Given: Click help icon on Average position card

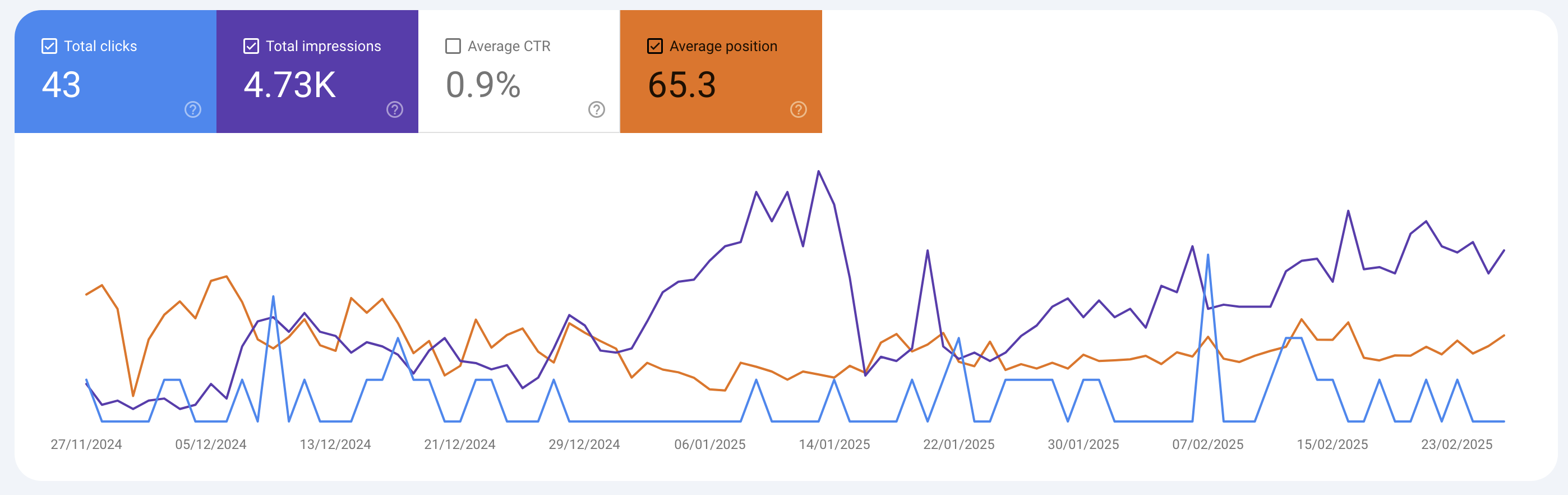Looking at the screenshot, I should (x=798, y=109).
